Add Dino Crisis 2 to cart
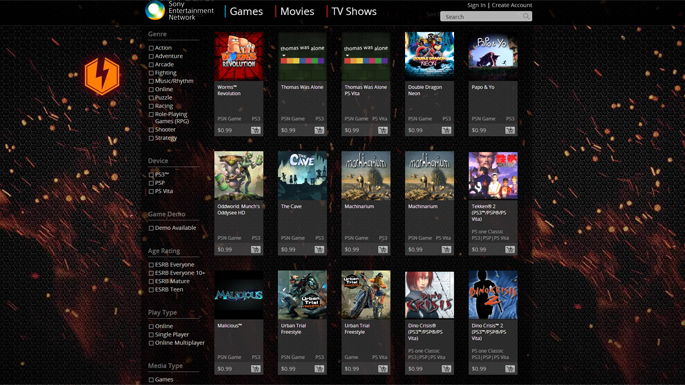685x385 pixels. coord(510,369)
